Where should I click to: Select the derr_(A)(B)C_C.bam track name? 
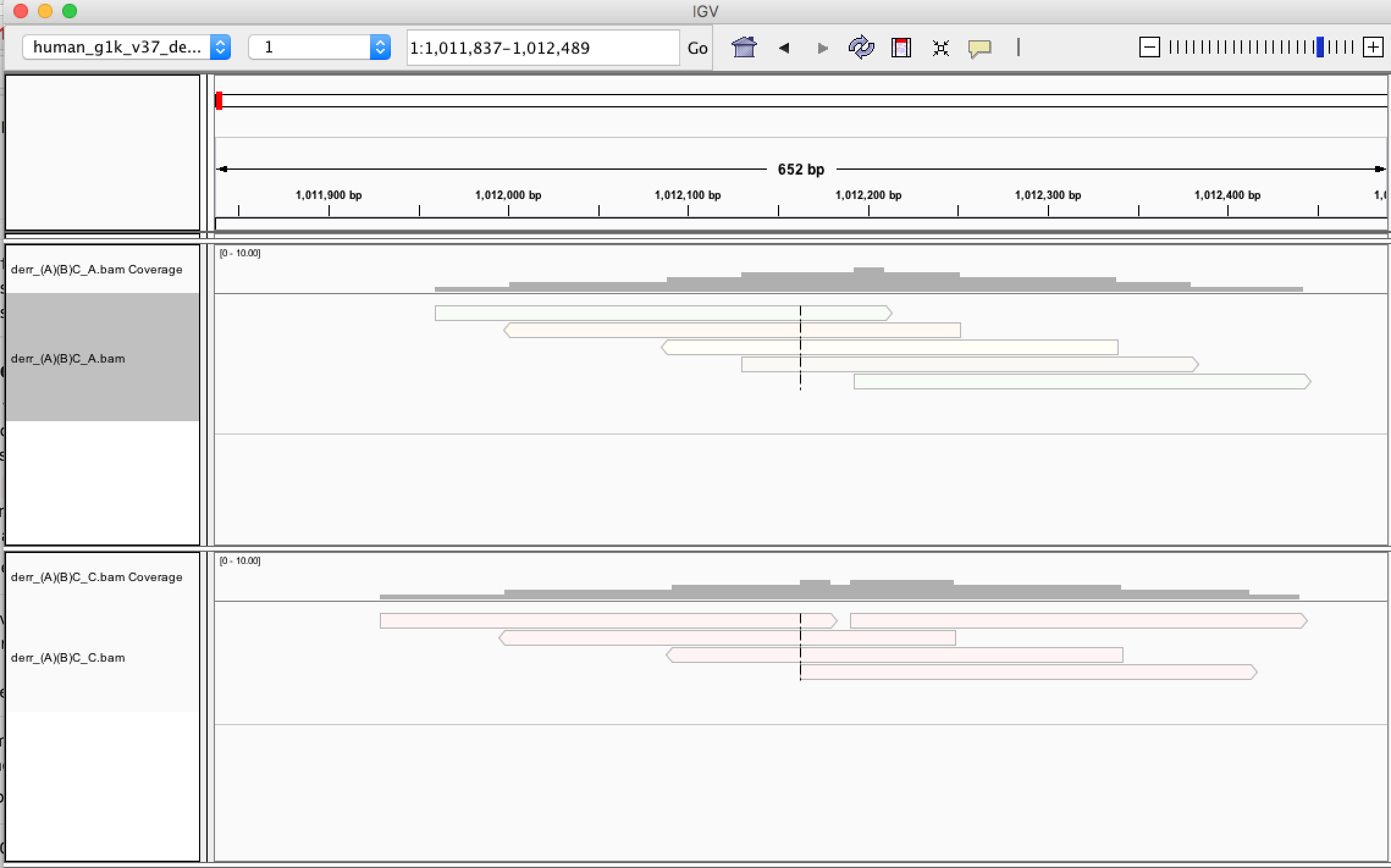tap(68, 658)
